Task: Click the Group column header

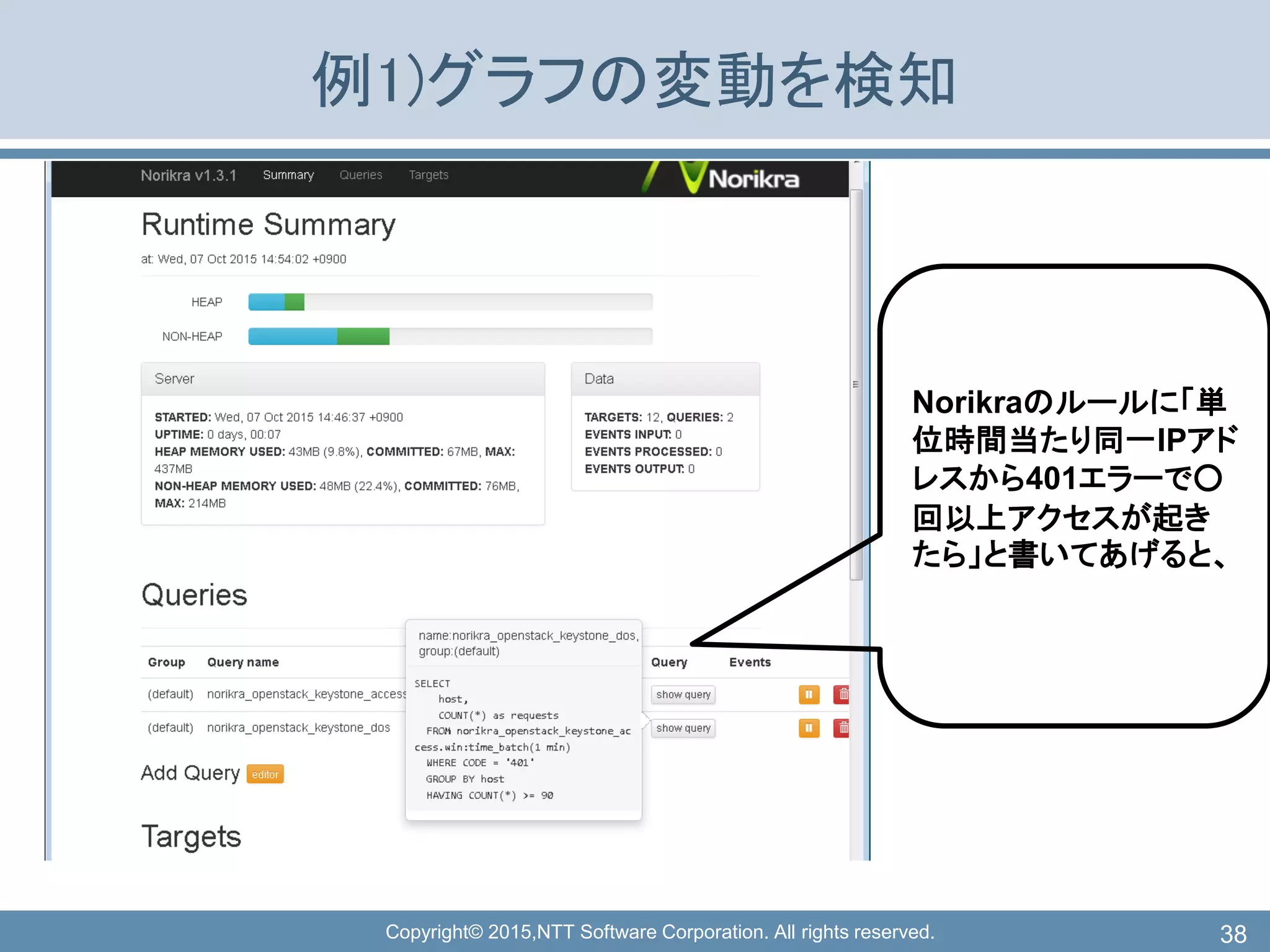Action: click(166, 662)
